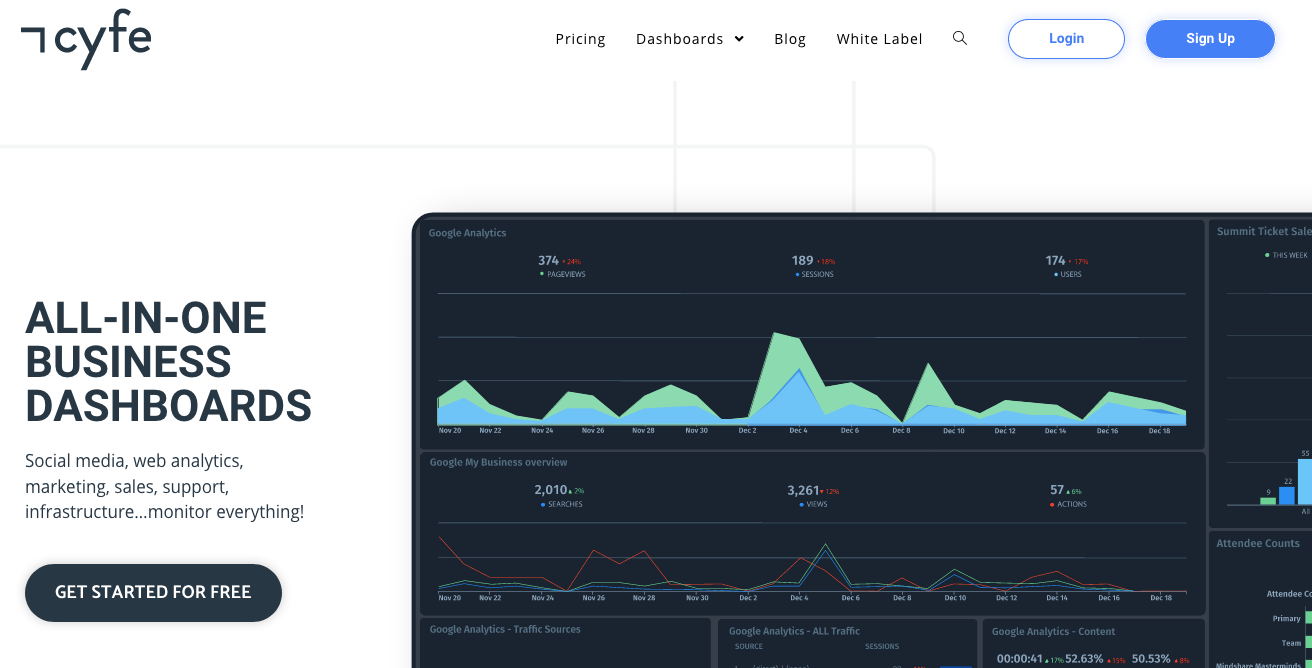
Task: Click the 189 sessions value
Action: (802, 260)
